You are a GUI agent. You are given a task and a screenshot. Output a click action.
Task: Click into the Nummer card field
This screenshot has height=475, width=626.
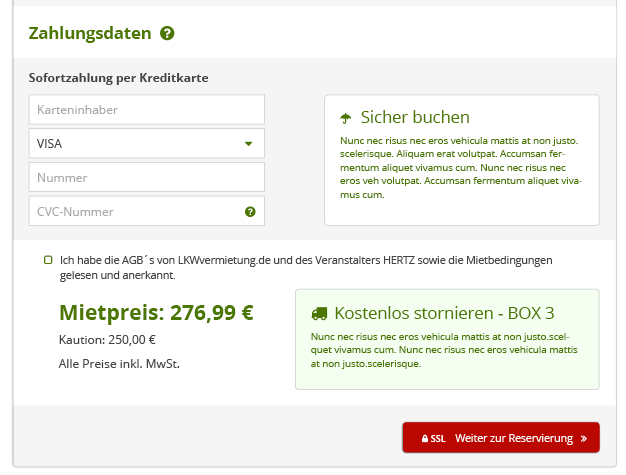[x=146, y=177]
